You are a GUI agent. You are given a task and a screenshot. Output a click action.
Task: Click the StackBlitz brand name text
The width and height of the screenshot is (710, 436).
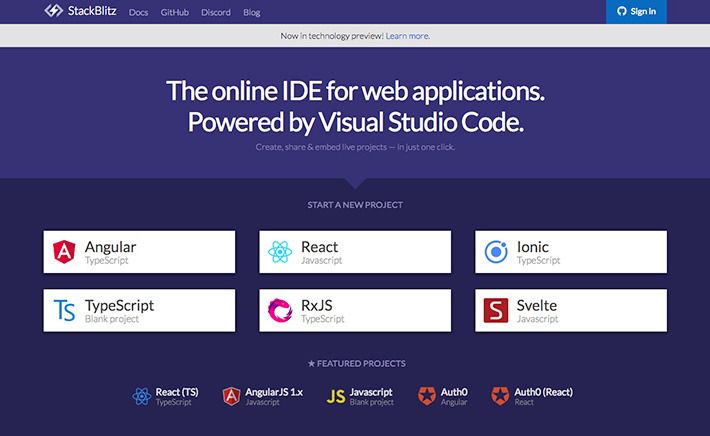click(92, 11)
